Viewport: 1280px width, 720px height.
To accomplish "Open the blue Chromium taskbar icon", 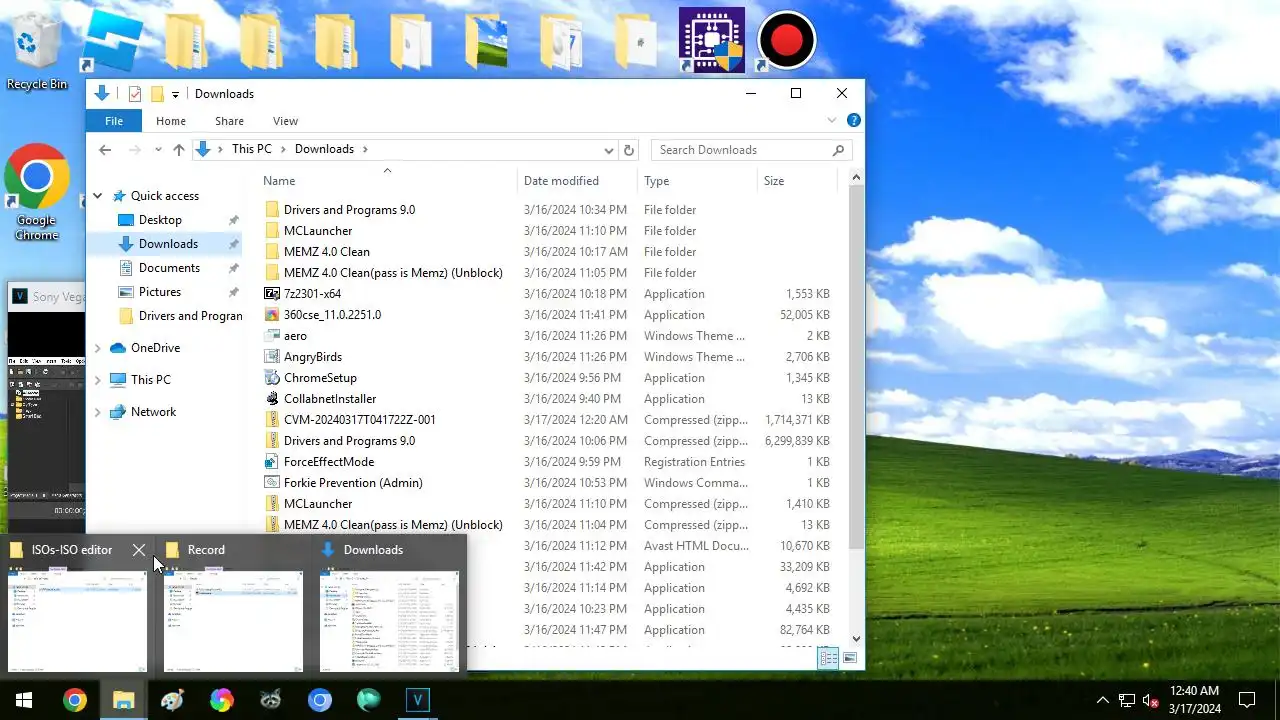I will pyautogui.click(x=319, y=700).
